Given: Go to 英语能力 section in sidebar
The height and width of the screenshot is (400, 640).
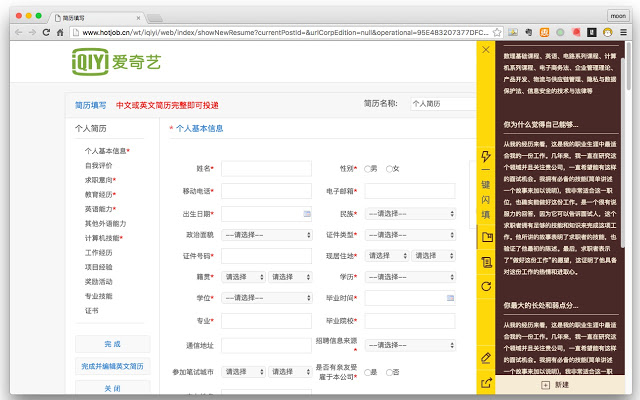Looking at the screenshot, I should pyautogui.click(x=100, y=209).
